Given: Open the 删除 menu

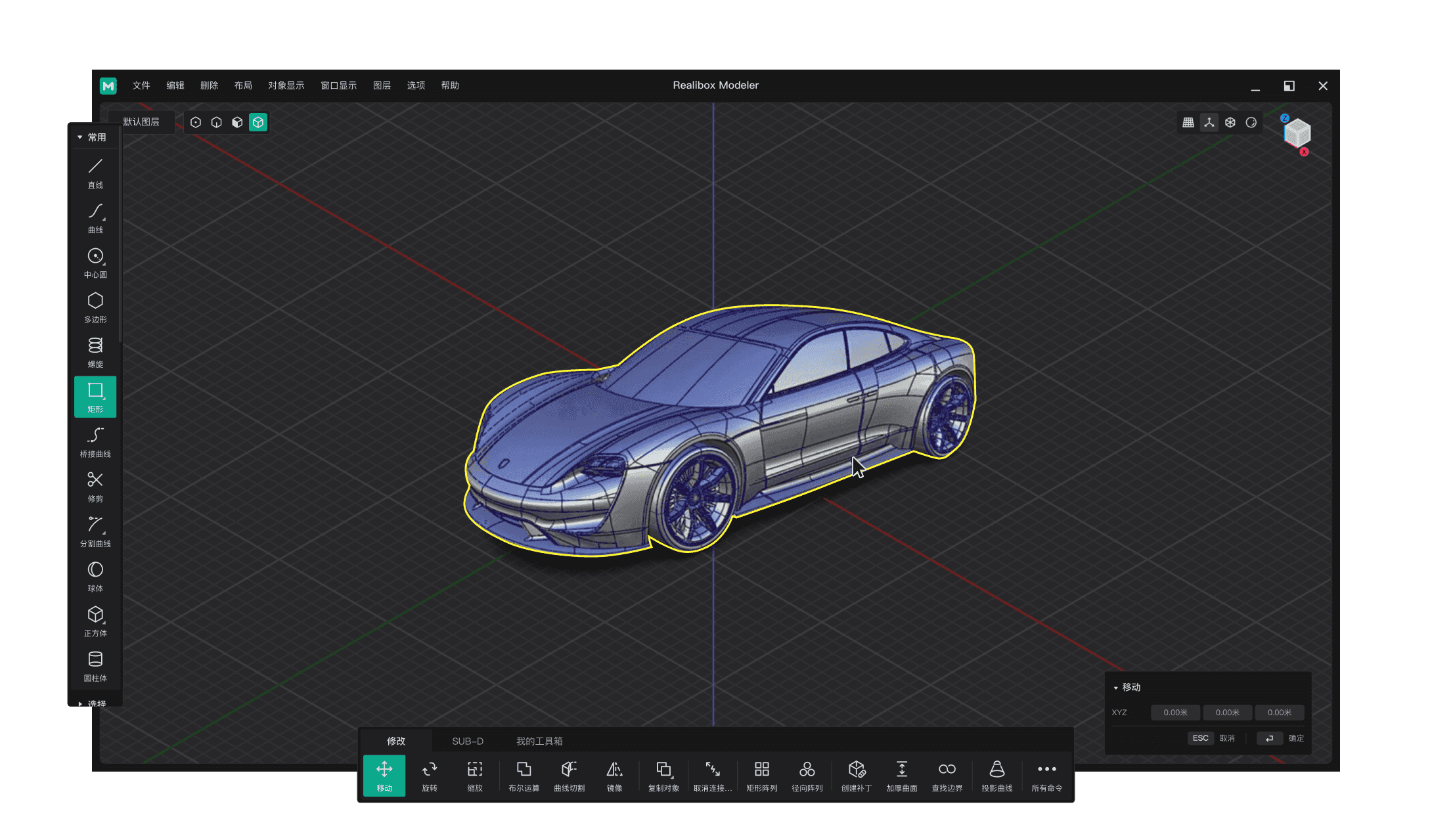Looking at the screenshot, I should click(210, 85).
